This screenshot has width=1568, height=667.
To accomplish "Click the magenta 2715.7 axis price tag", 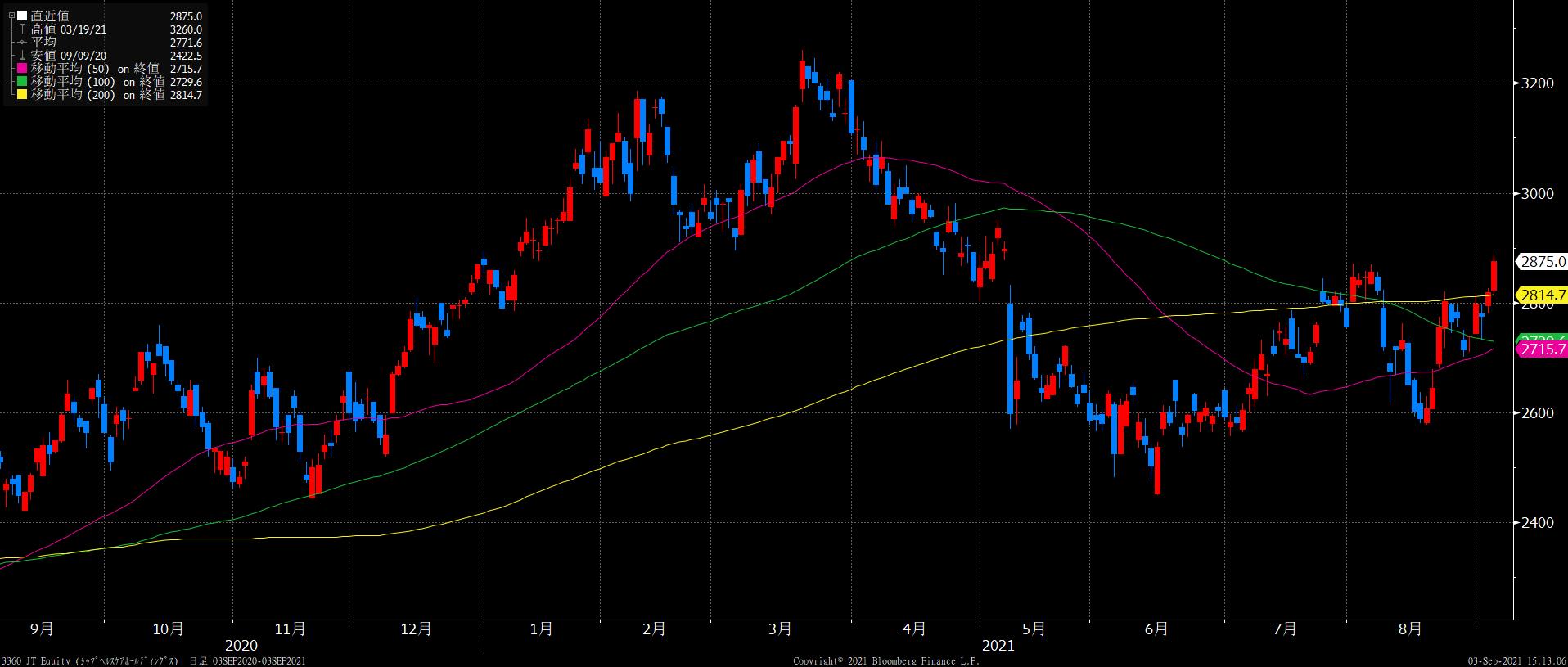I will [x=1542, y=349].
